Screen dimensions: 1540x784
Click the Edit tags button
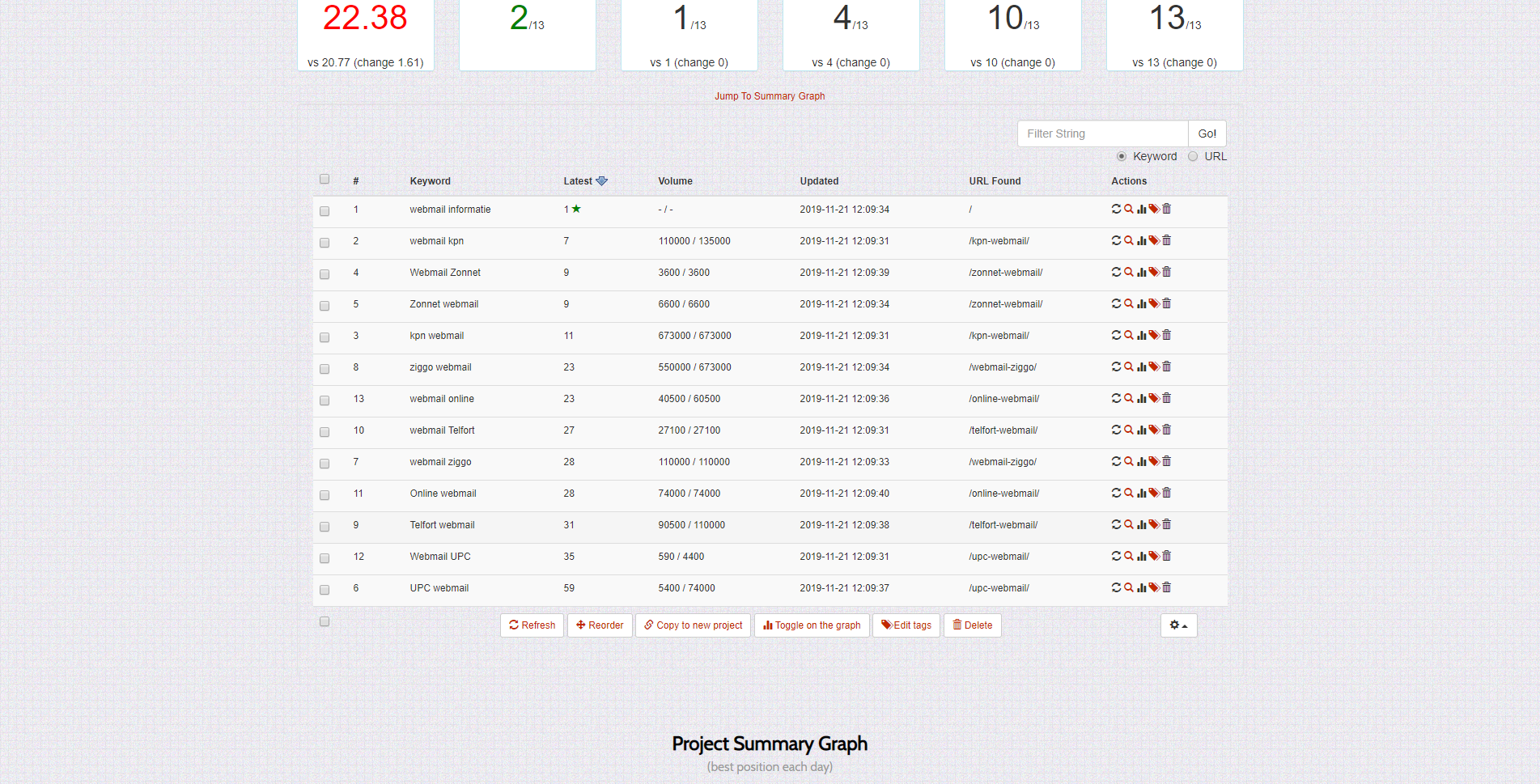tap(906, 625)
